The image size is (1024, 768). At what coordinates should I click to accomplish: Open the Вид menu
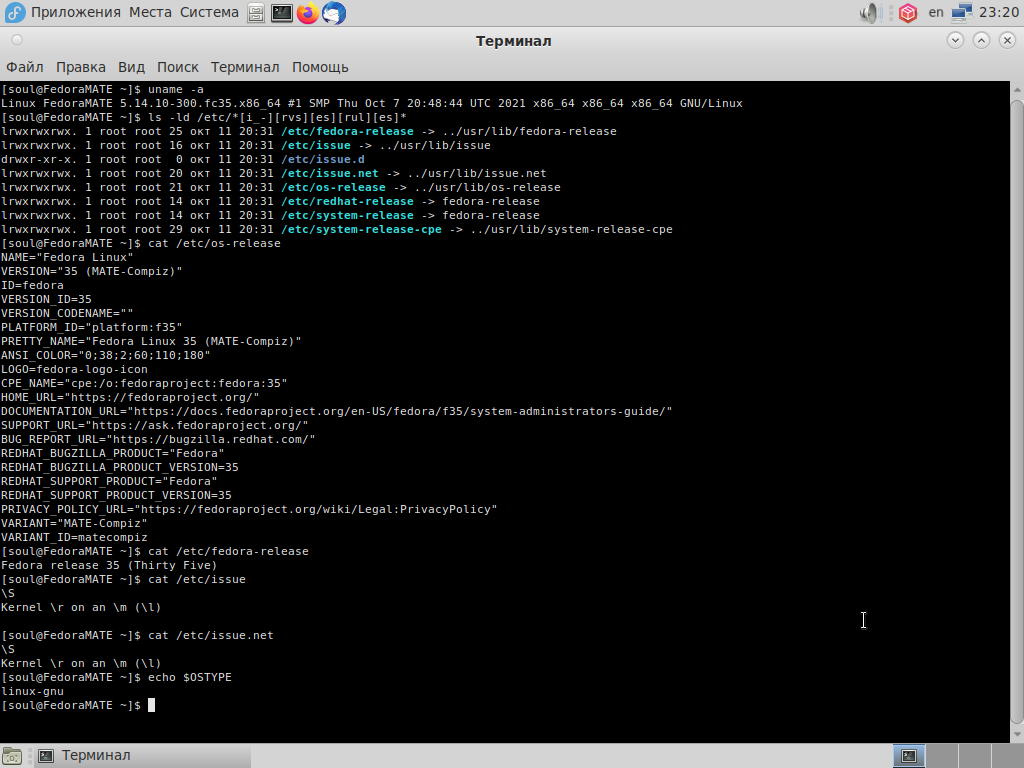[131, 67]
